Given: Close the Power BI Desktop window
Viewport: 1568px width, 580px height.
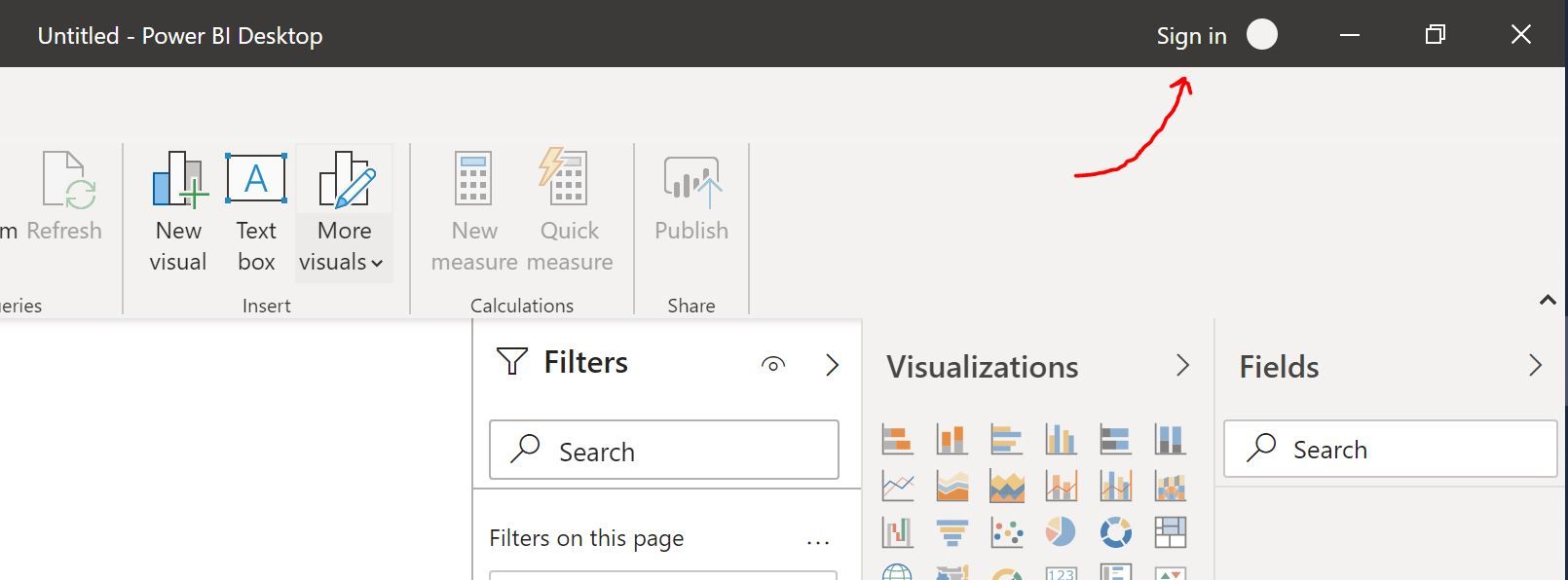Looking at the screenshot, I should click(1521, 35).
